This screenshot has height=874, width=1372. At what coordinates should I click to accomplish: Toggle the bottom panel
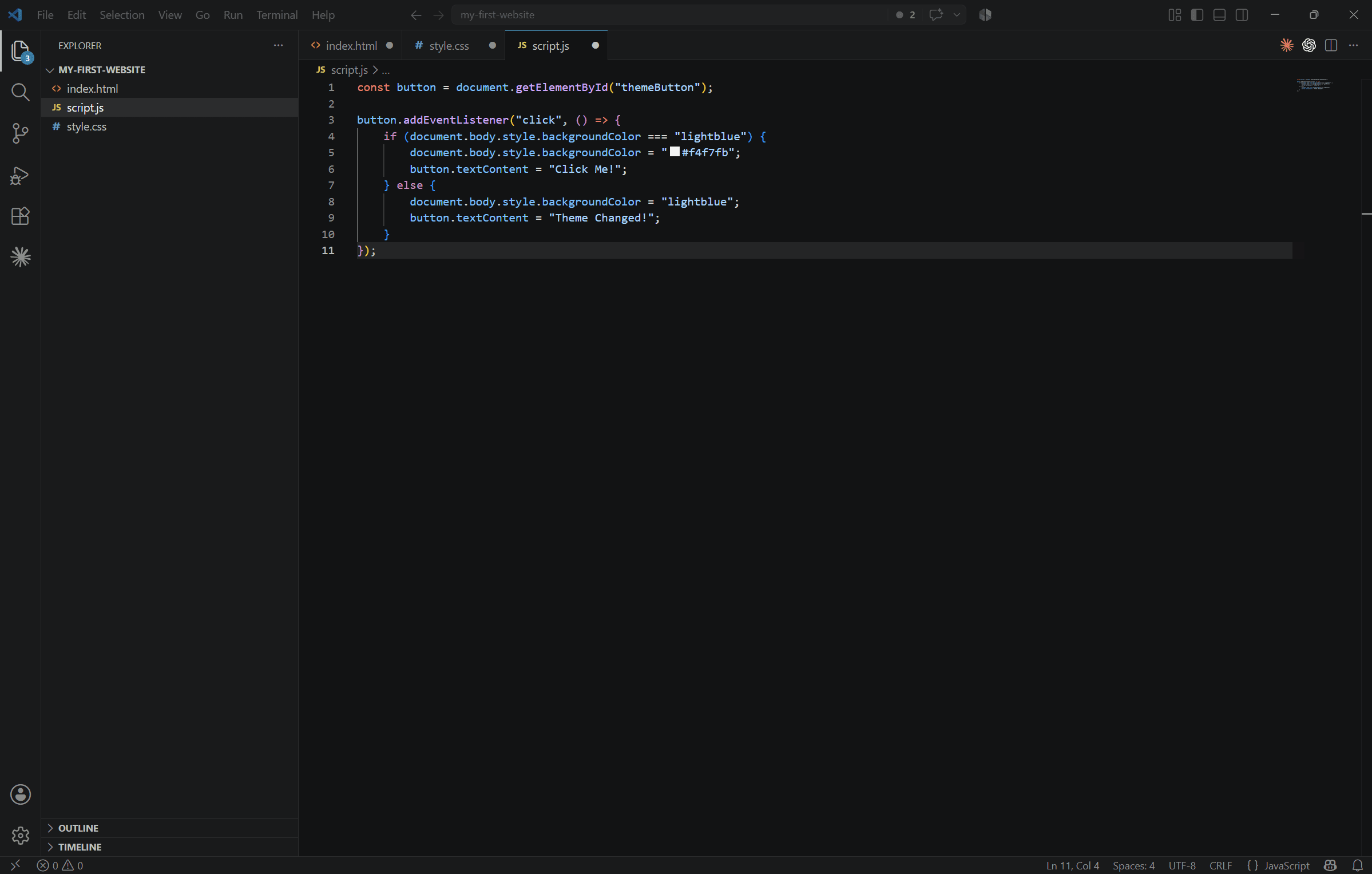click(x=1219, y=15)
